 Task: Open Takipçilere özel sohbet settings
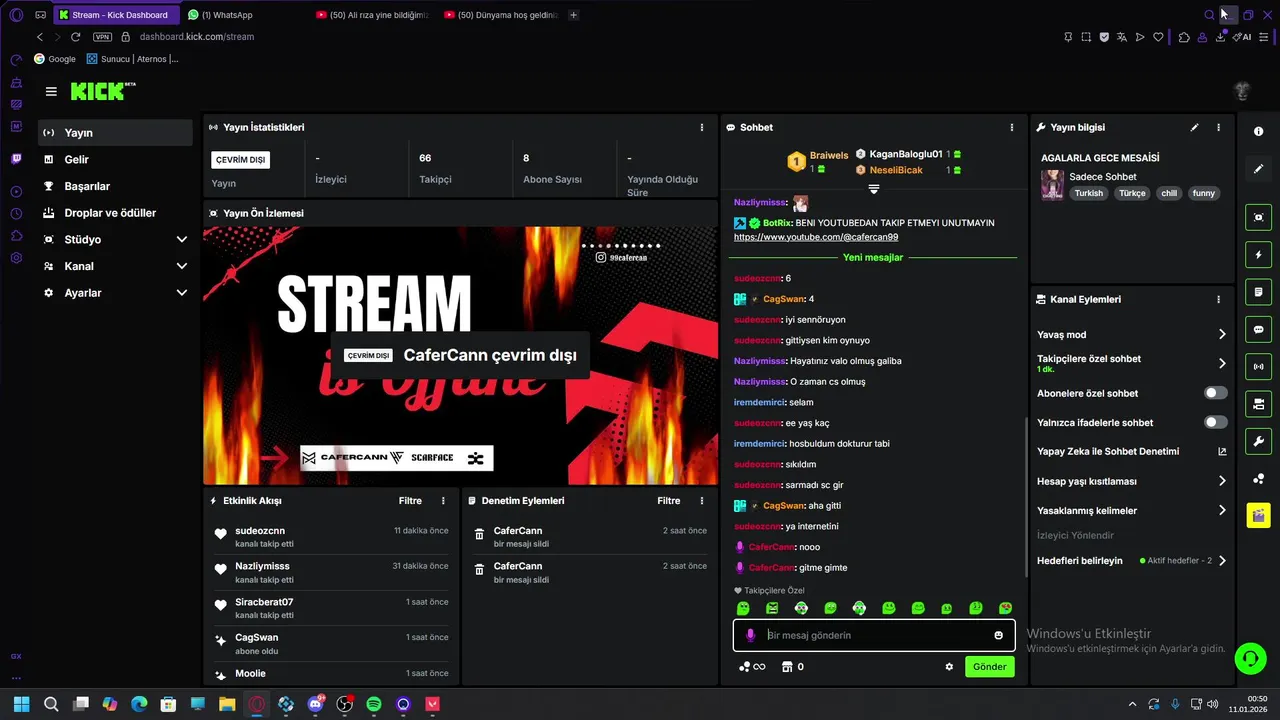[x=1132, y=363]
